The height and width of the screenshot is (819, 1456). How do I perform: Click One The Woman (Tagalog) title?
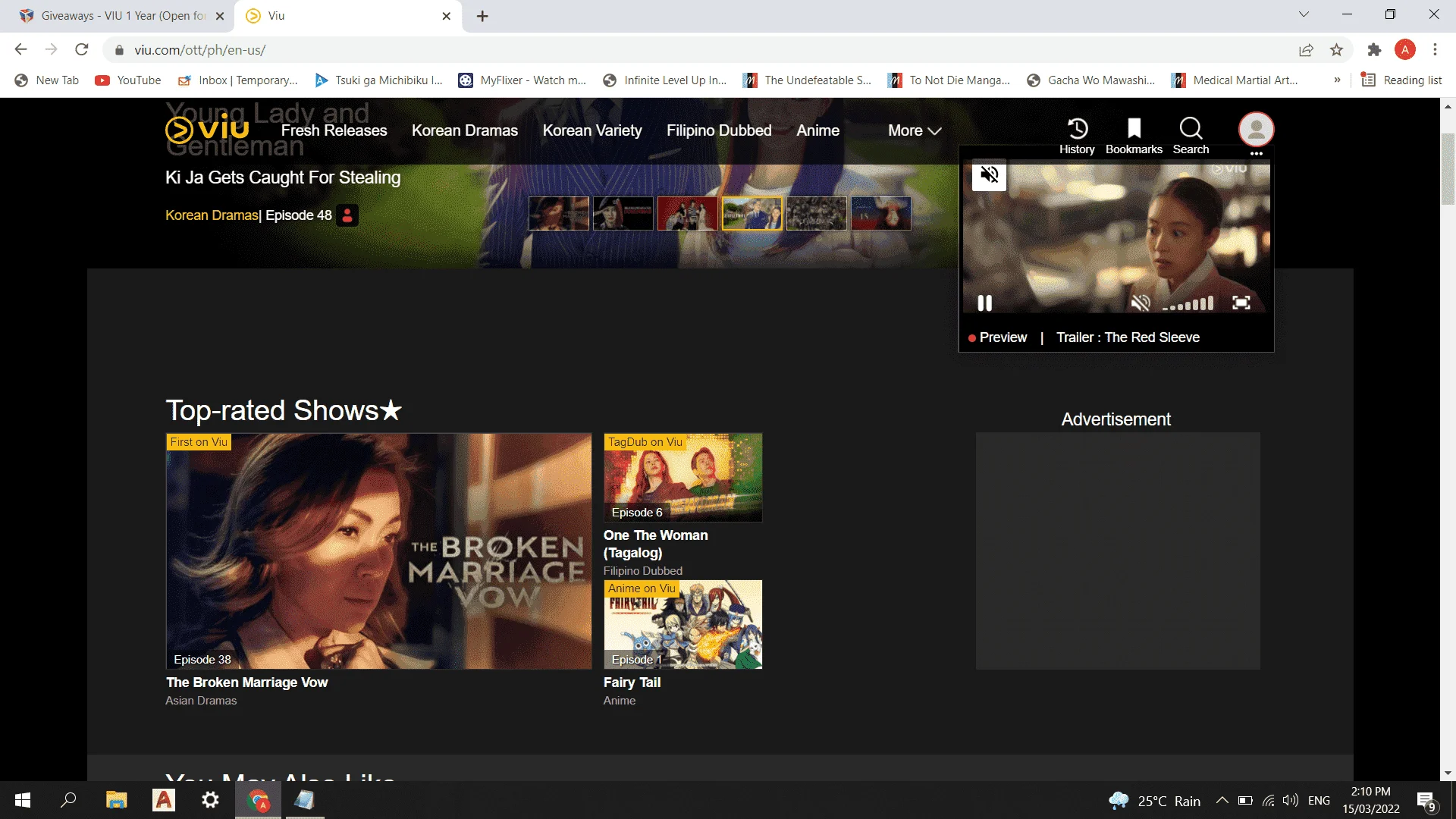point(656,544)
